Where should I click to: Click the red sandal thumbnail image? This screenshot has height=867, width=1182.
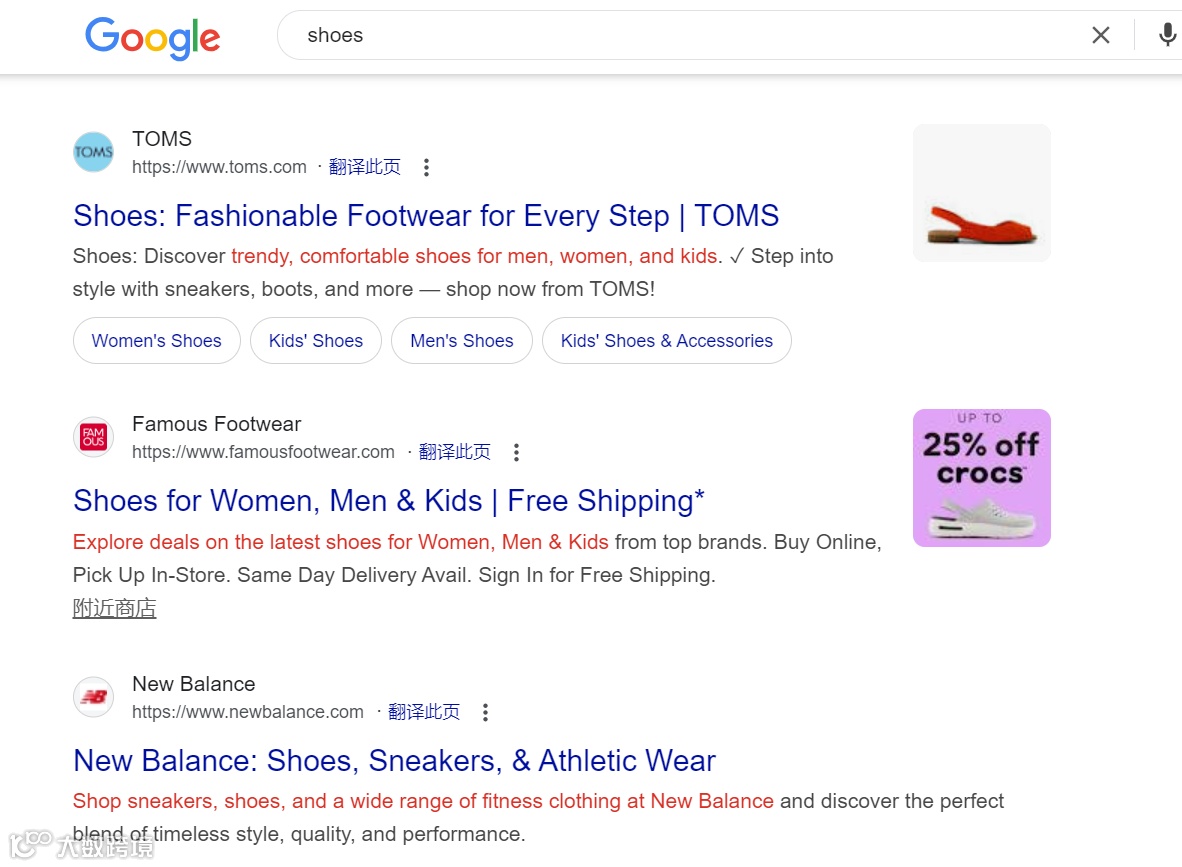(981, 193)
